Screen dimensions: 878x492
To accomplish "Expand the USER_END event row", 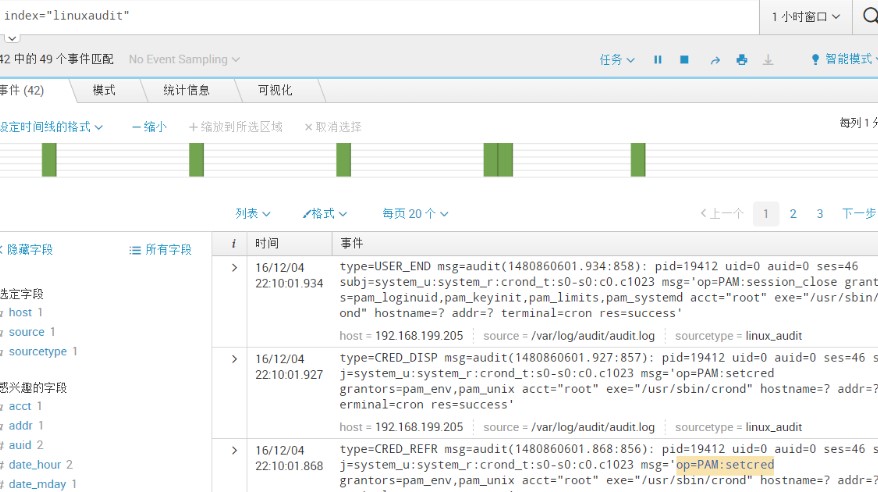I will coord(235,268).
